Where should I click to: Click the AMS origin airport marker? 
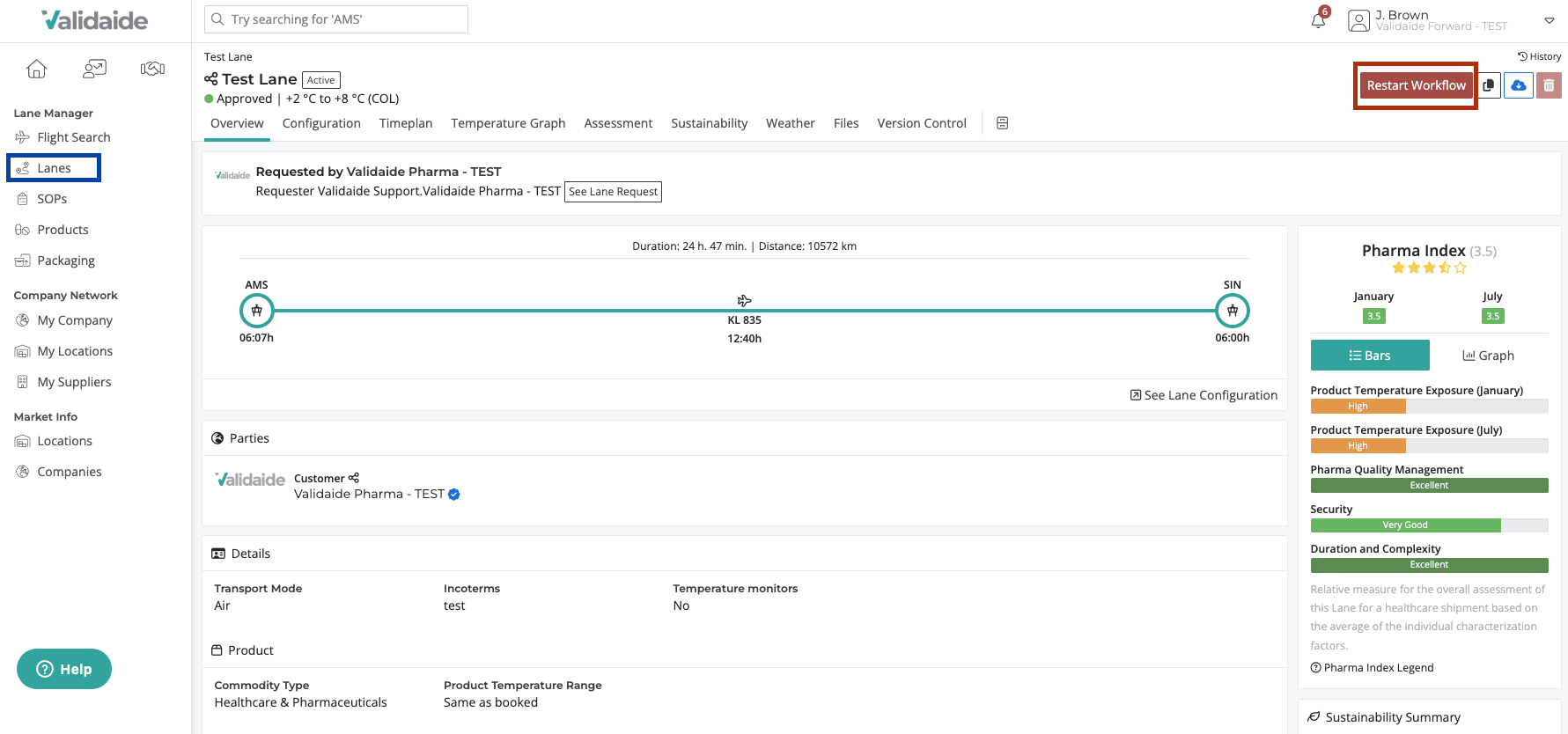257,311
